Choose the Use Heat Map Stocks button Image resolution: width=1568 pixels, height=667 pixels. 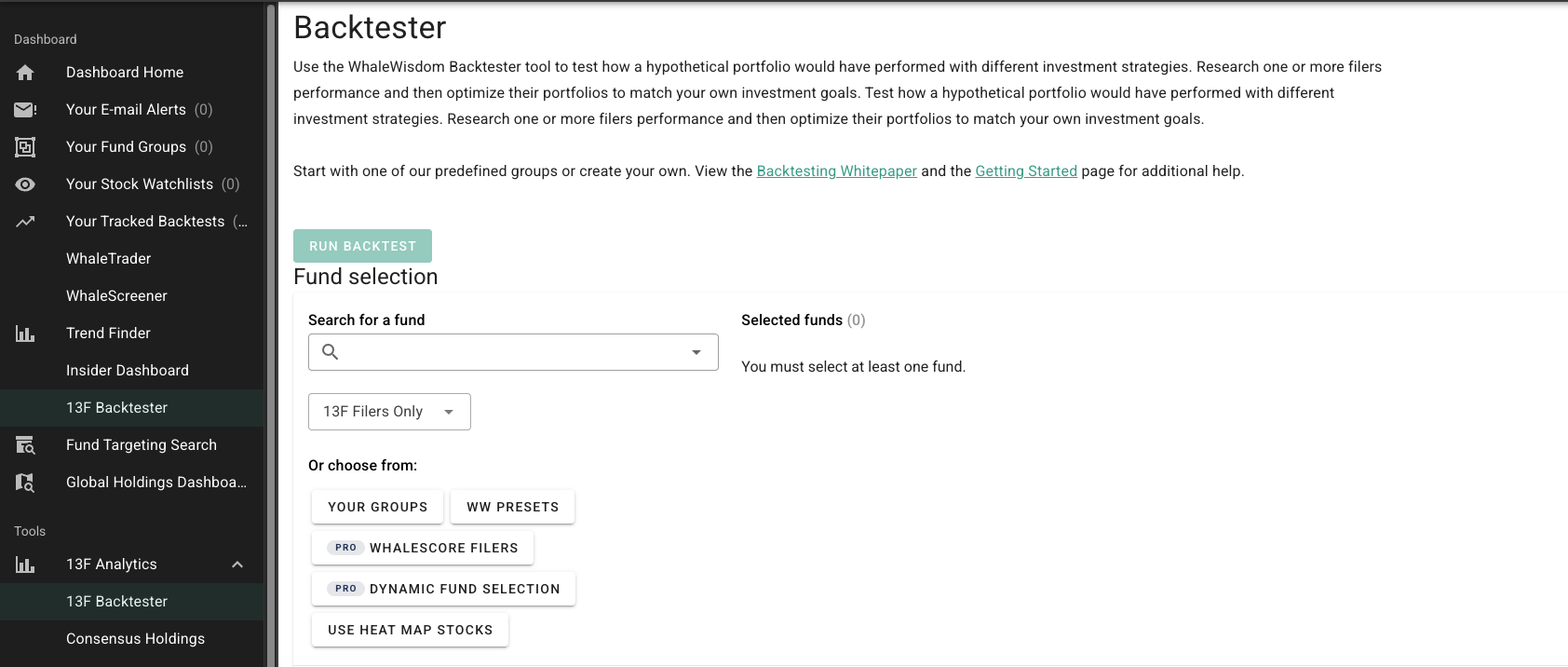coord(410,630)
